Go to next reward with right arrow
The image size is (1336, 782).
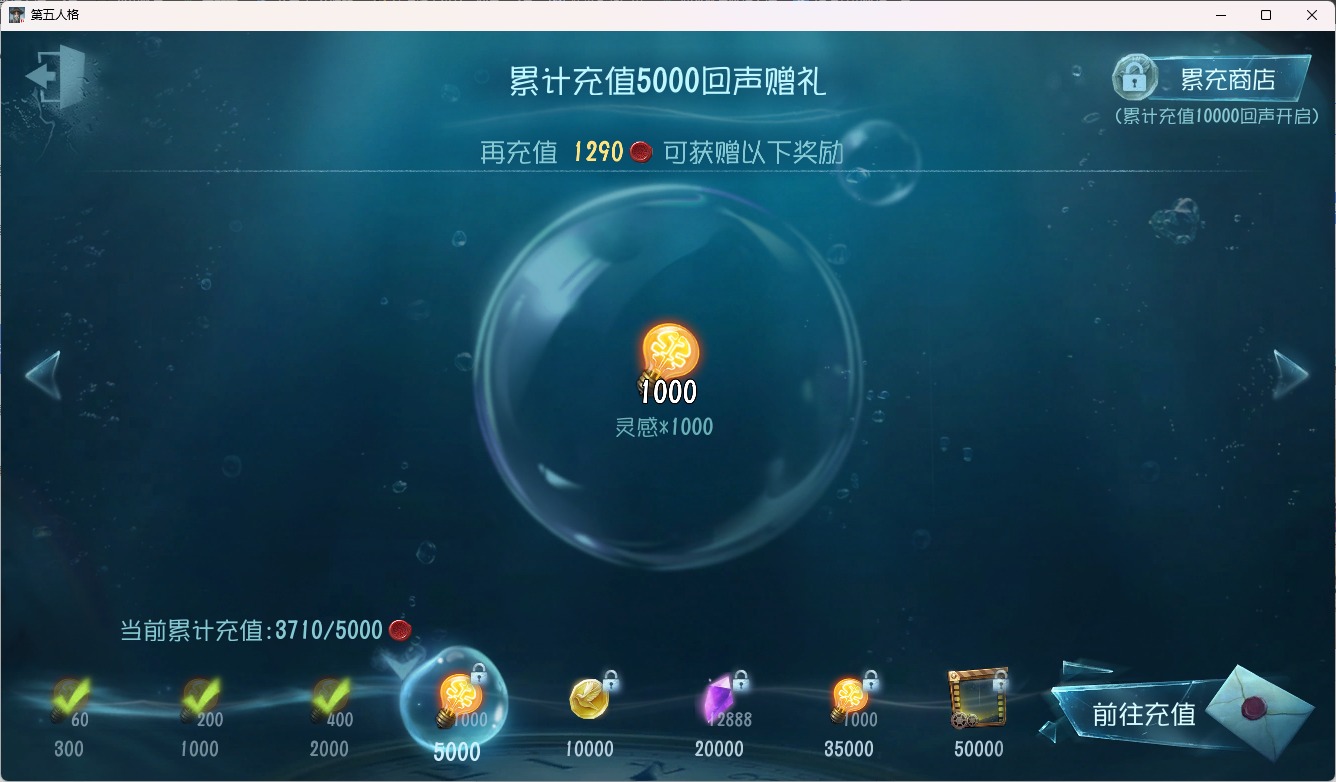(1291, 375)
